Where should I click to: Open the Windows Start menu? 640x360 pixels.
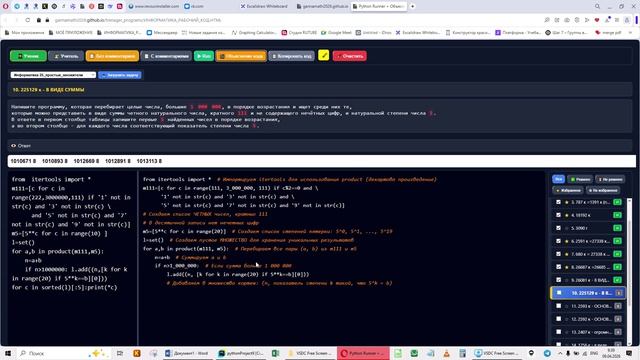tap(7, 353)
